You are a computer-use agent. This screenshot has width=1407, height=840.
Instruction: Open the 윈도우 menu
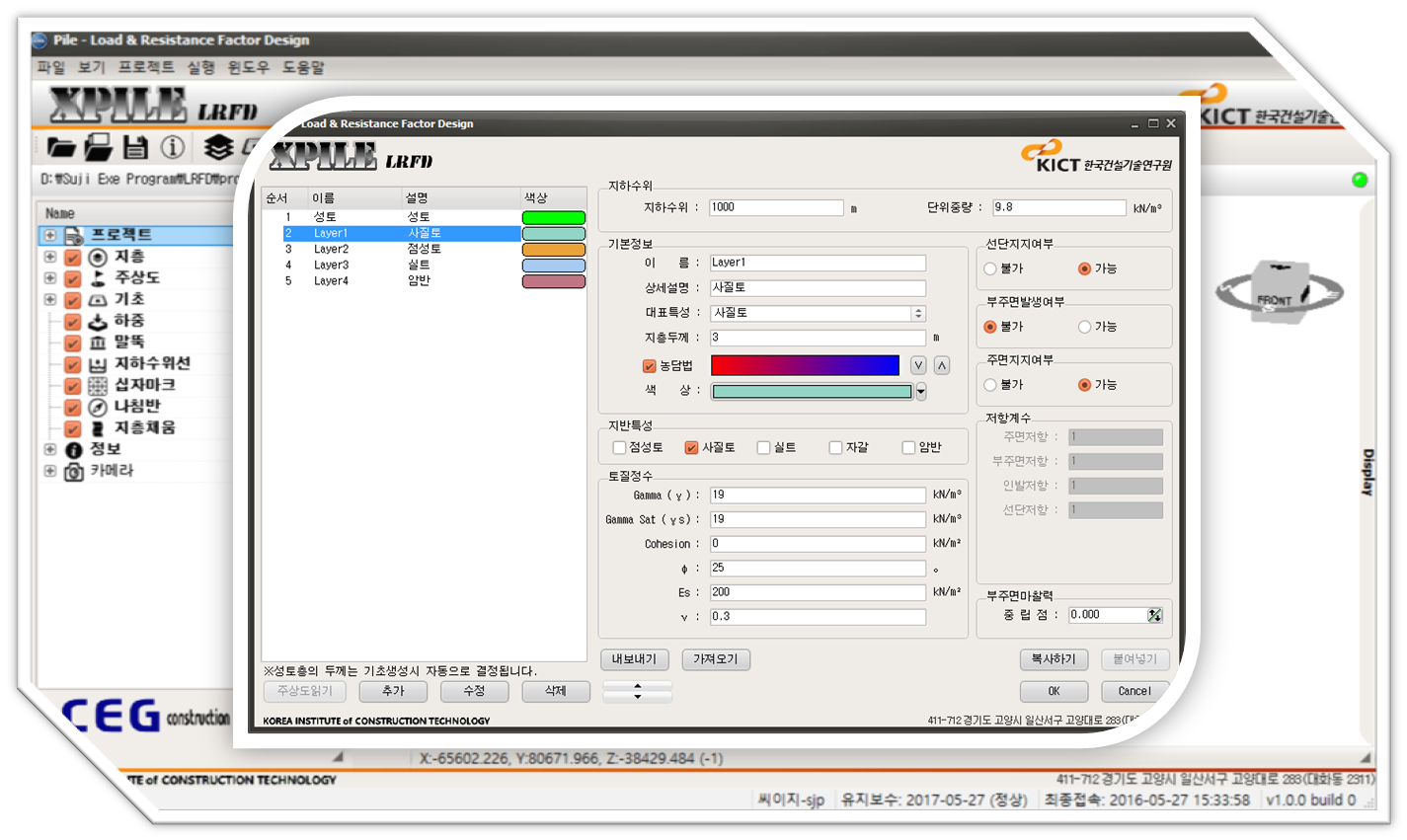click(248, 67)
